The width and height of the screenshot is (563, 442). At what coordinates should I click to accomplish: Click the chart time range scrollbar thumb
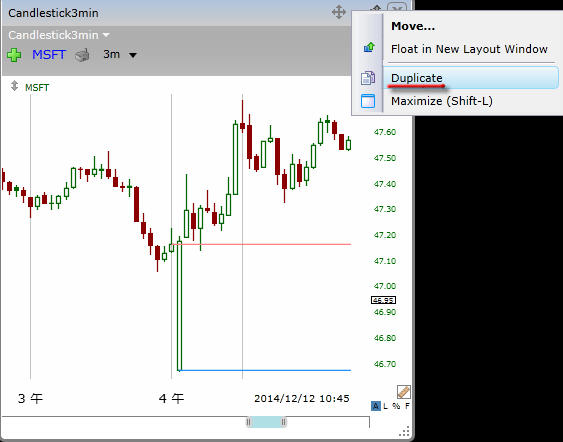point(266,422)
